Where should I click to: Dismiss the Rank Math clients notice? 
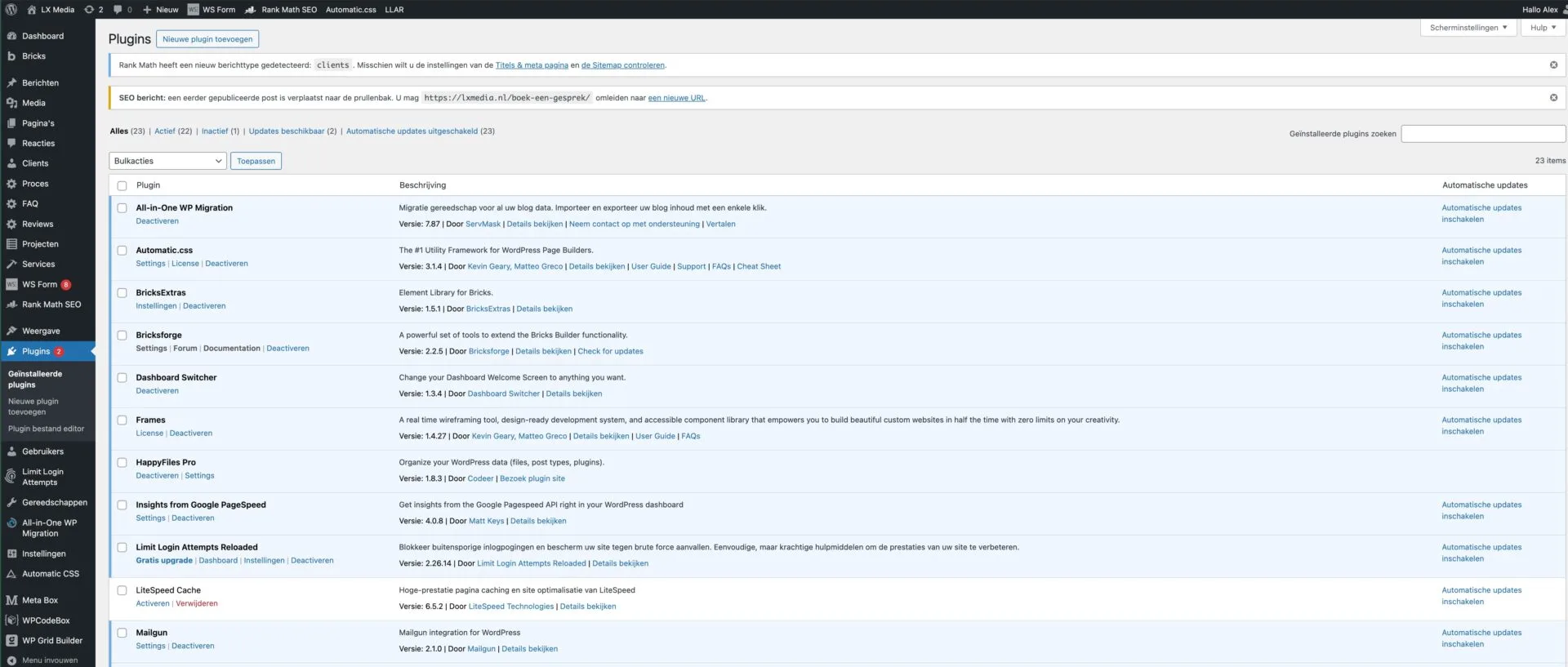[1553, 65]
